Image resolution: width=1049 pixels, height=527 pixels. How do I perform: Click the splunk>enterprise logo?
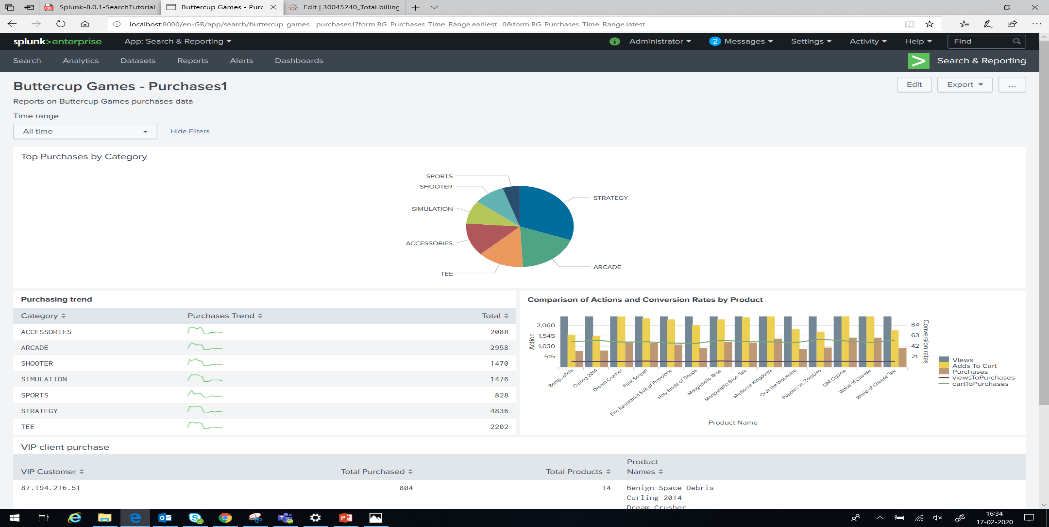[x=58, y=41]
